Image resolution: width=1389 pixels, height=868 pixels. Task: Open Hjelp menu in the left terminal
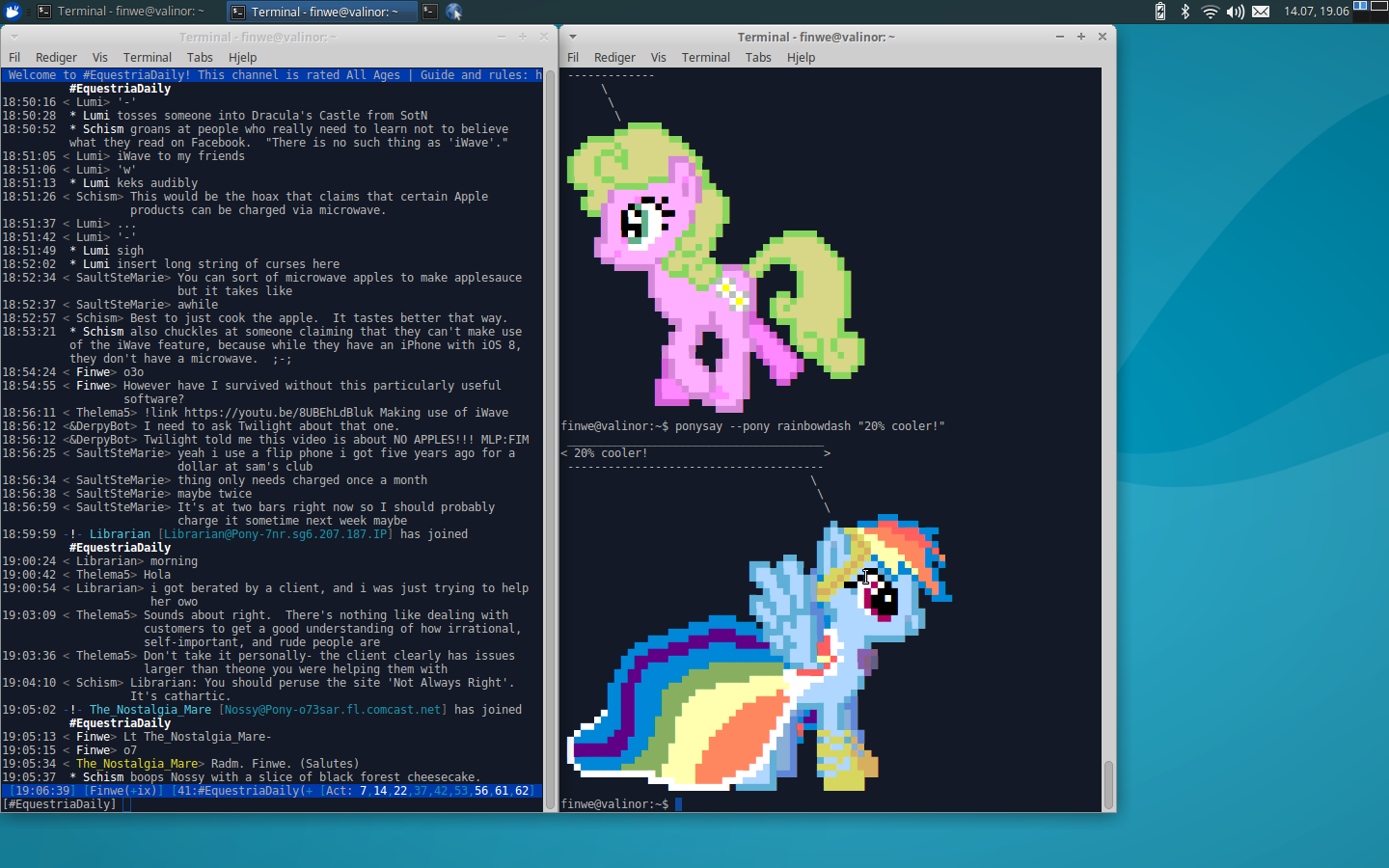click(243, 58)
